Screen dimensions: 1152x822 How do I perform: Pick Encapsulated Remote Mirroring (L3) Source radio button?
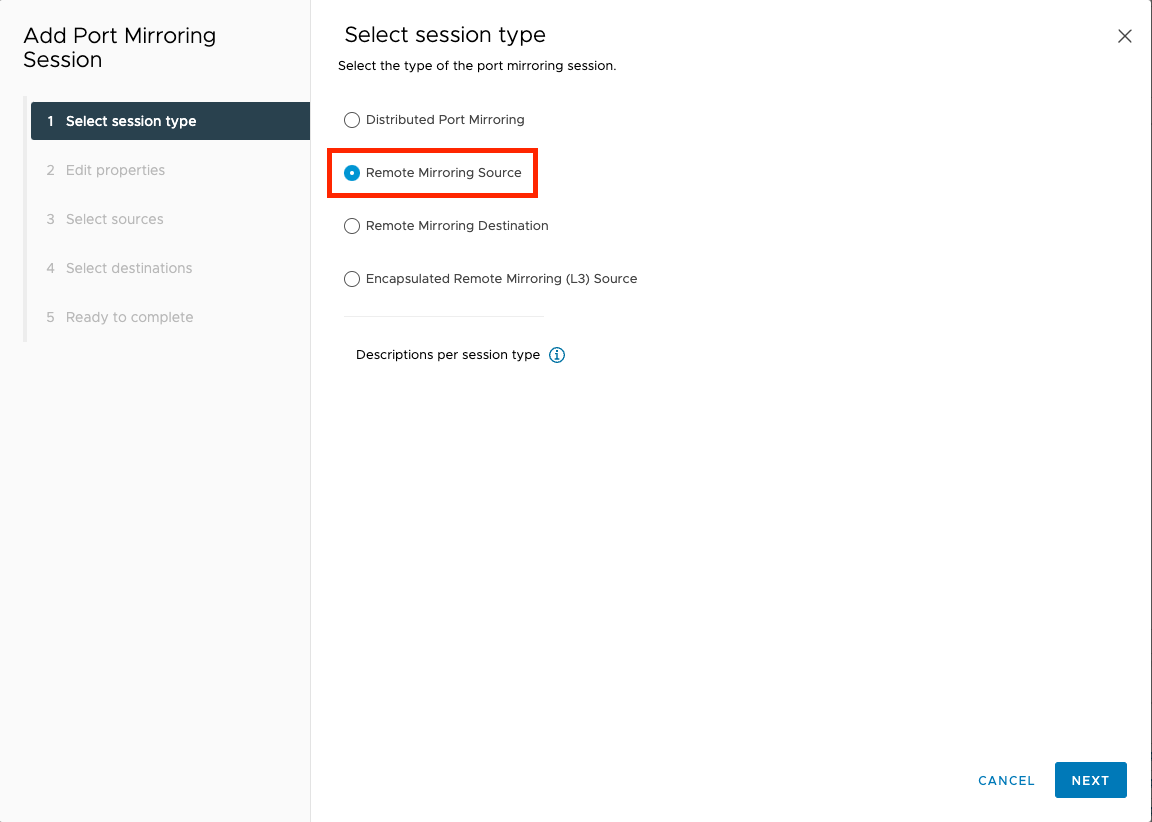[352, 279]
